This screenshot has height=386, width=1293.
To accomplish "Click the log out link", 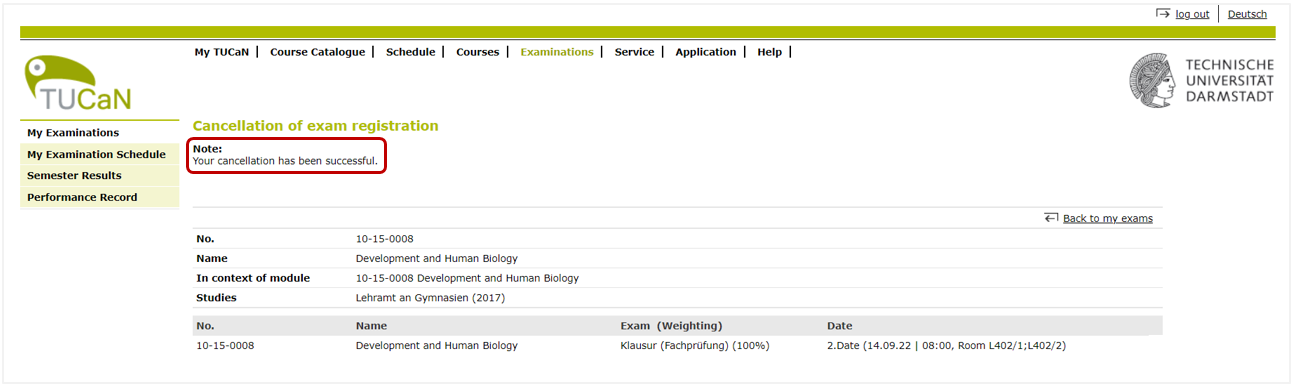I will click(x=1192, y=14).
